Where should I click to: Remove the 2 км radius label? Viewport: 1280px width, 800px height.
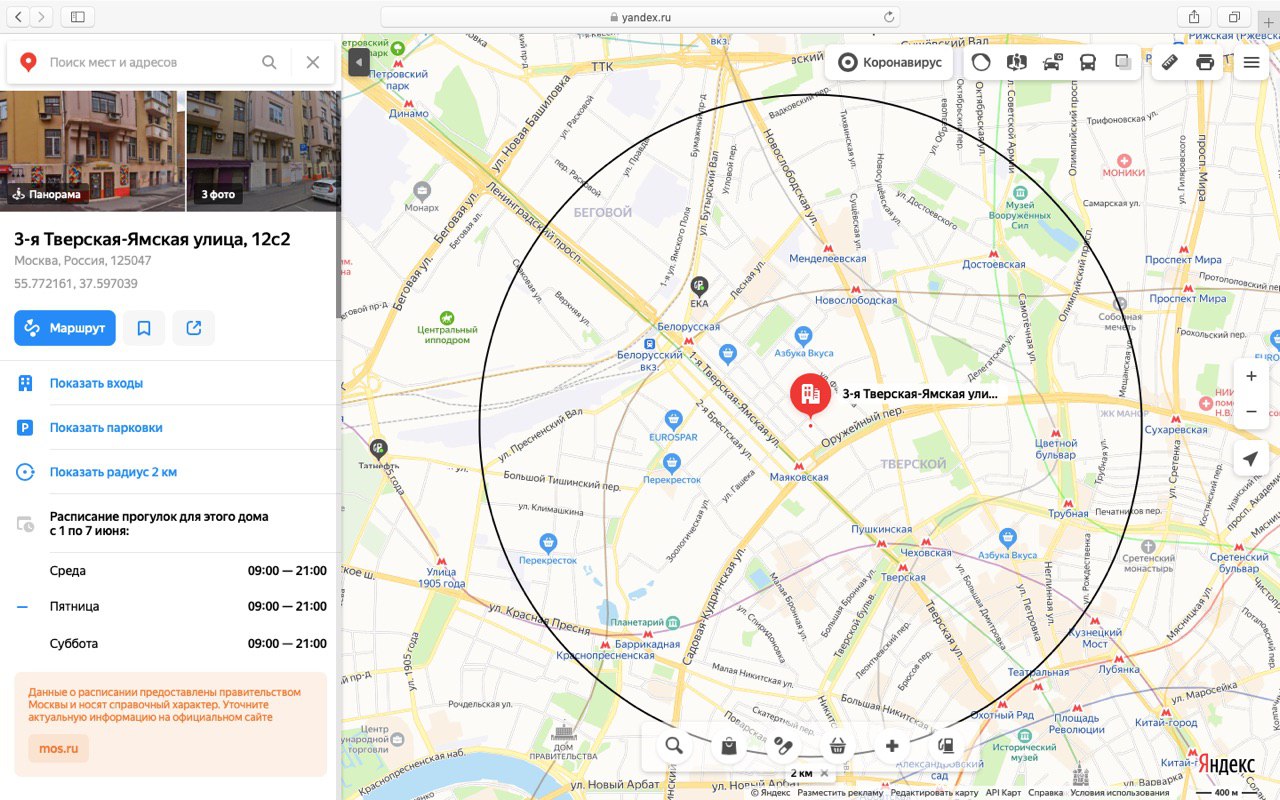point(824,773)
